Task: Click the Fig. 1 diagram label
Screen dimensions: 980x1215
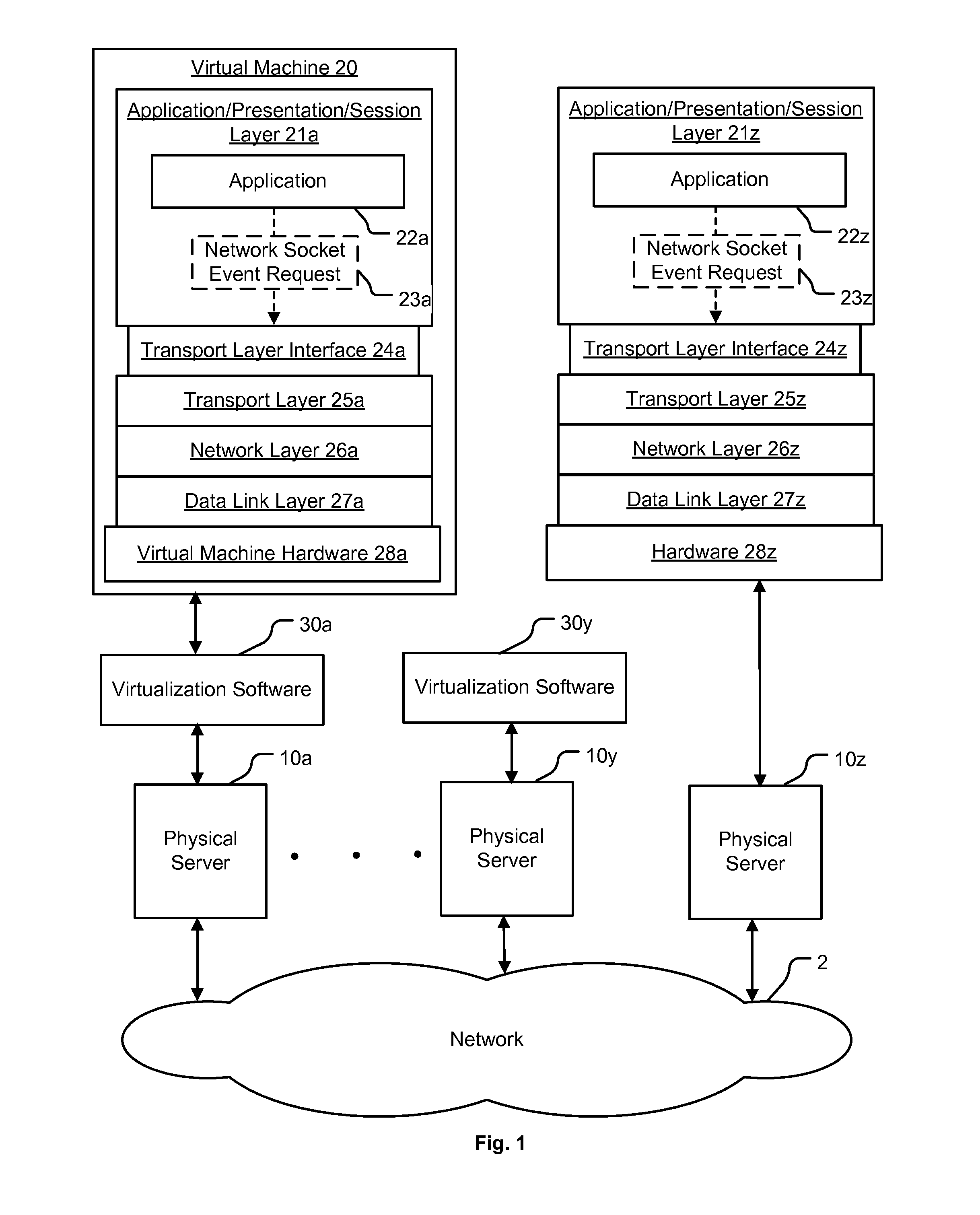Action: (x=491, y=1155)
